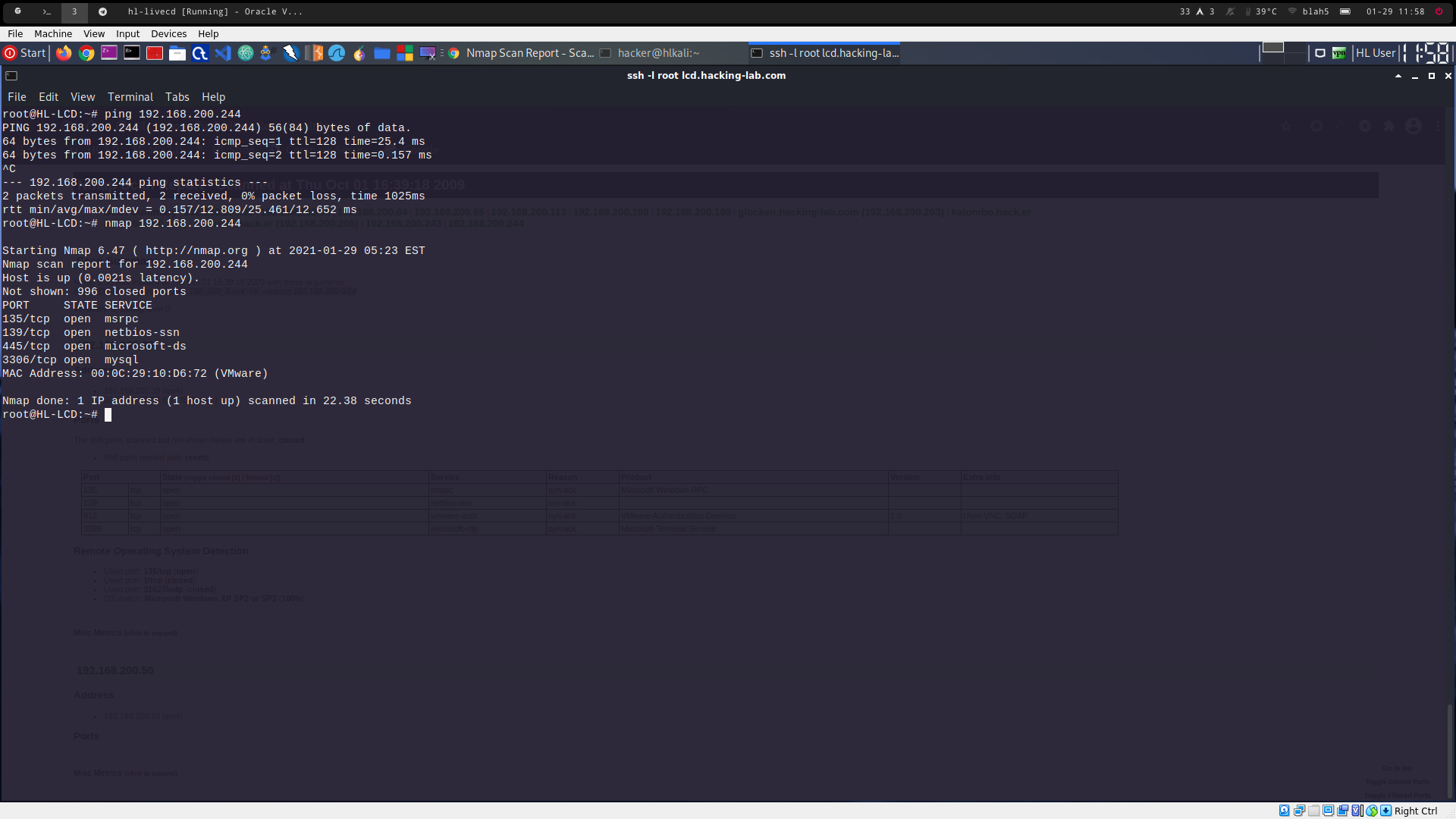Open the Atom editor launcher
Screen dimensions: 1456x819
pos(245,53)
